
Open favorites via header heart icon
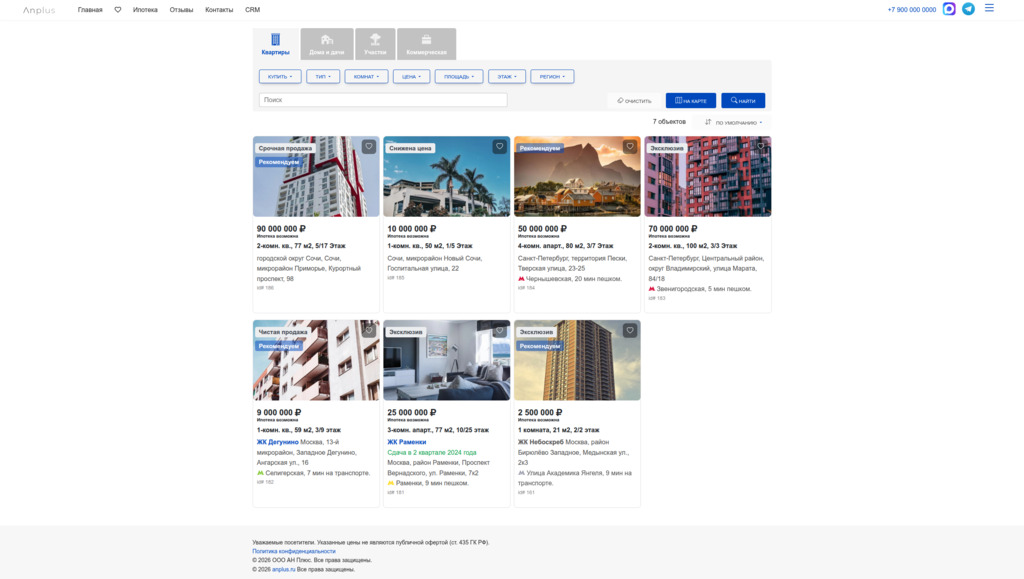coord(118,10)
